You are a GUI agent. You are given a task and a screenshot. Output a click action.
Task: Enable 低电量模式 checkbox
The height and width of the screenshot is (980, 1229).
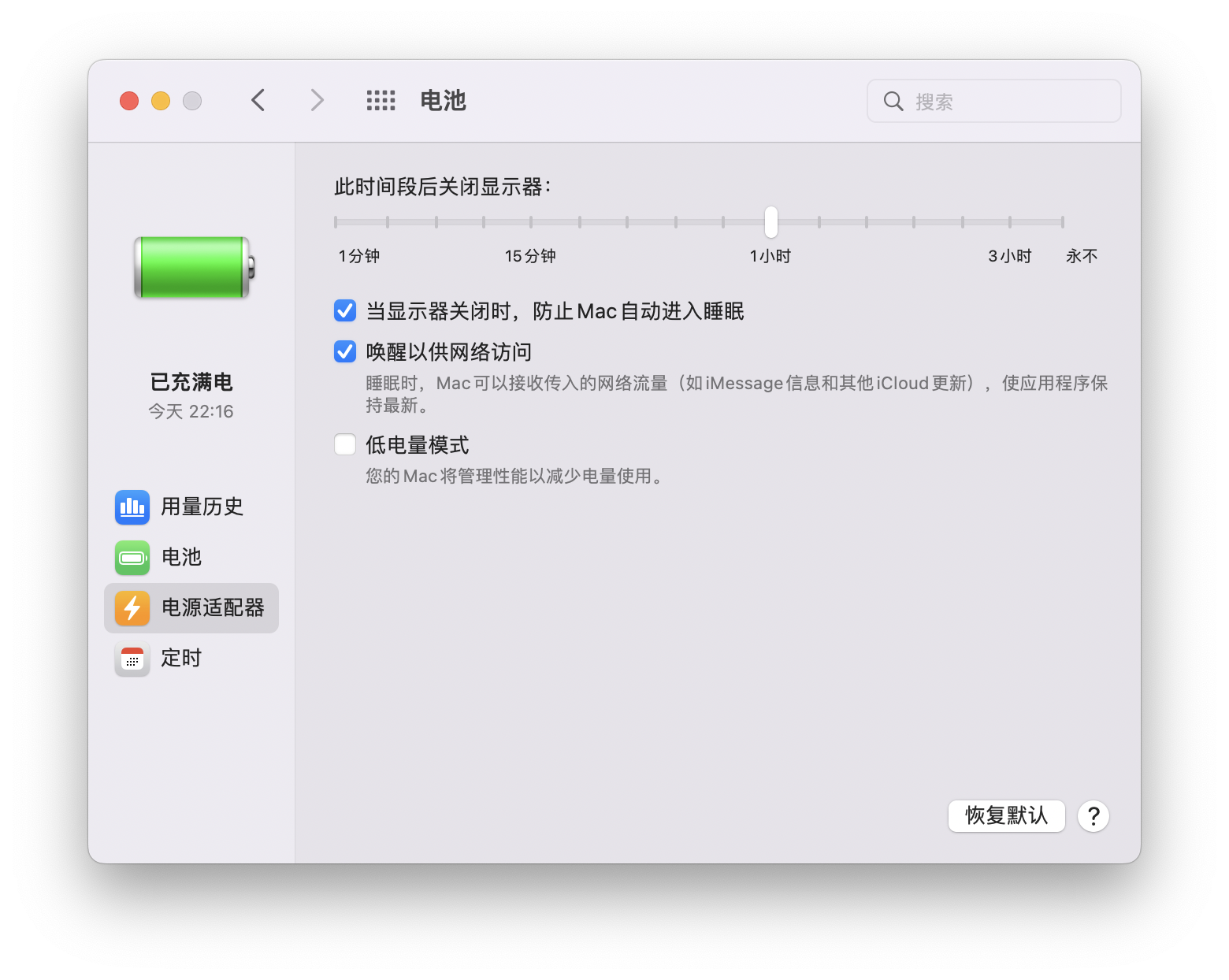[x=345, y=445]
